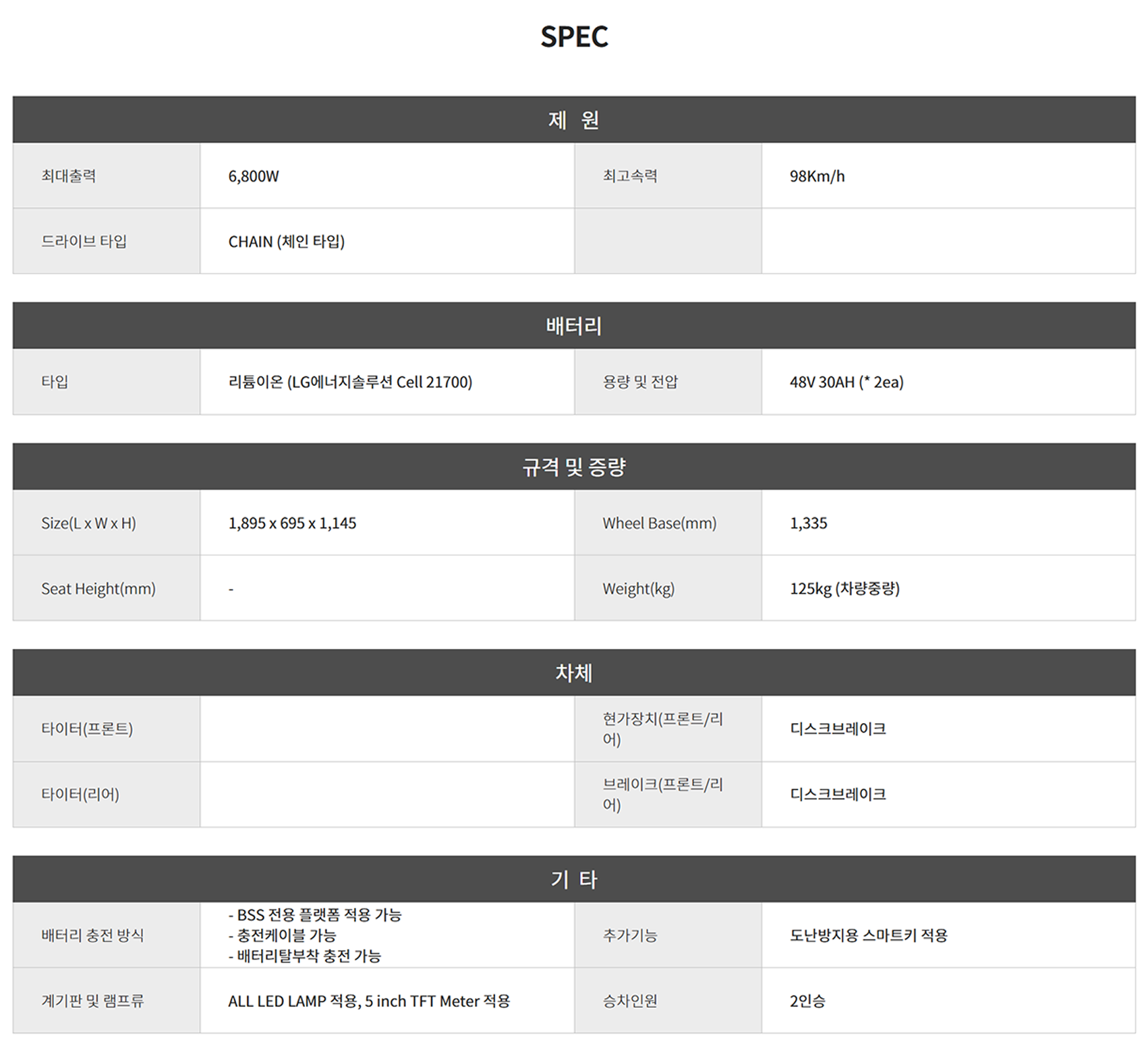This screenshot has height=1063, width=1148.
Task: Click the 6,800W maximum output value
Action: [x=254, y=176]
